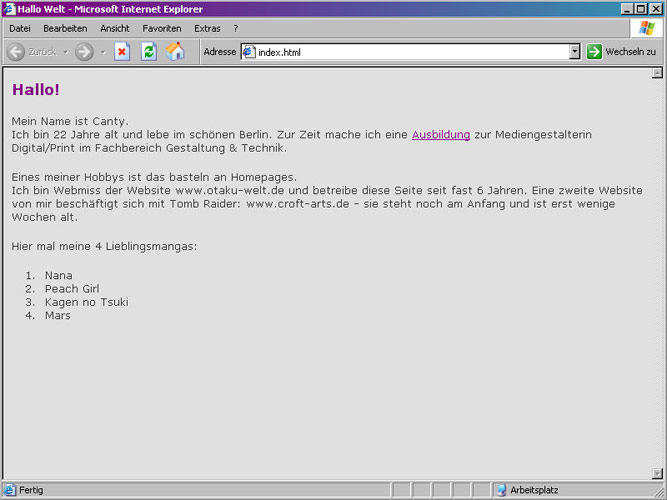Click the Hallo! heading
This screenshot has width=667, height=500.
[x=36, y=90]
